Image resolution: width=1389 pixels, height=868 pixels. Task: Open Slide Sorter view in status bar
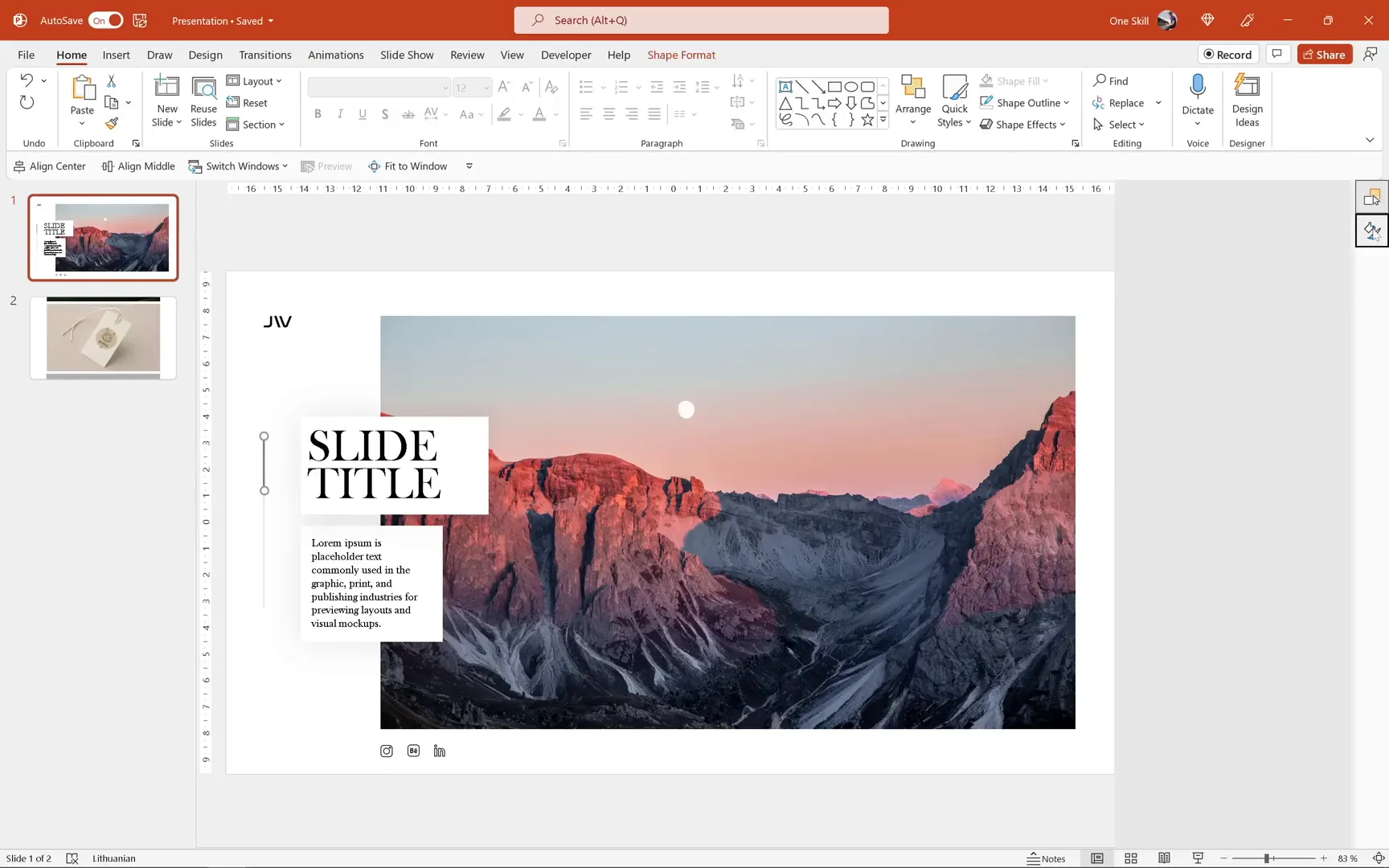point(1131,858)
